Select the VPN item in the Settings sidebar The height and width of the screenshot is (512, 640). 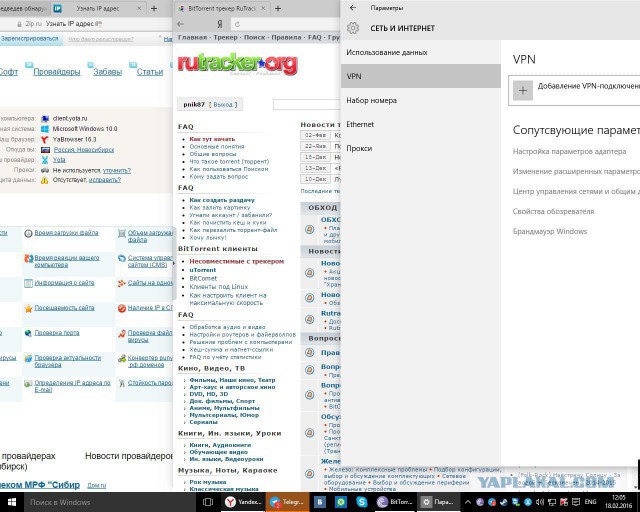420,76
